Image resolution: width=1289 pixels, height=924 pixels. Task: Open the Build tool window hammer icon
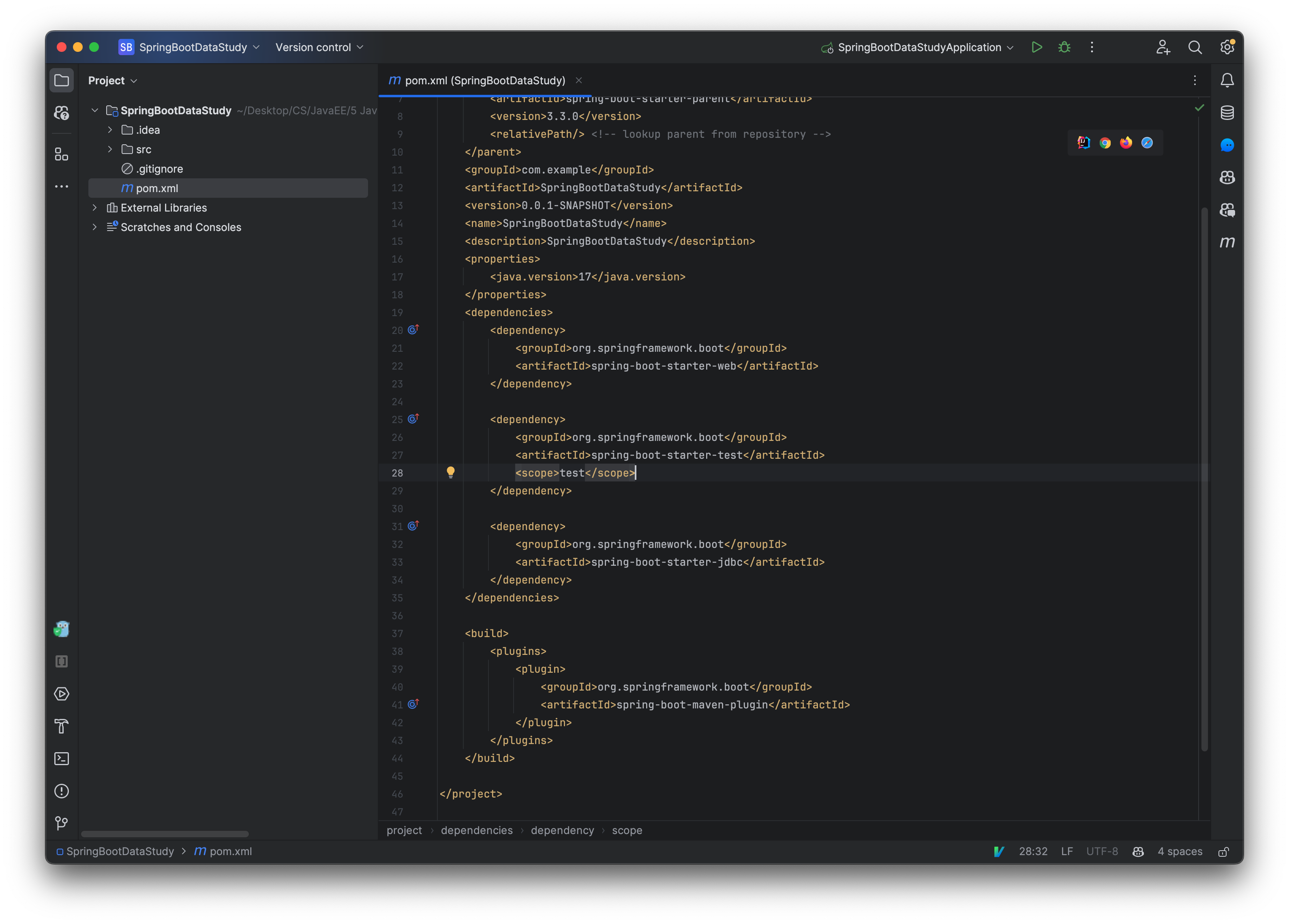coord(62,726)
